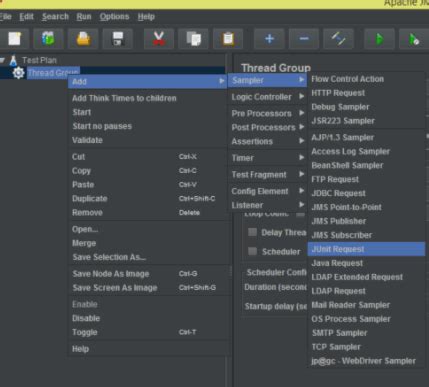Click Add Think Times to children
This screenshot has width=429, height=387.
pyautogui.click(x=148, y=98)
